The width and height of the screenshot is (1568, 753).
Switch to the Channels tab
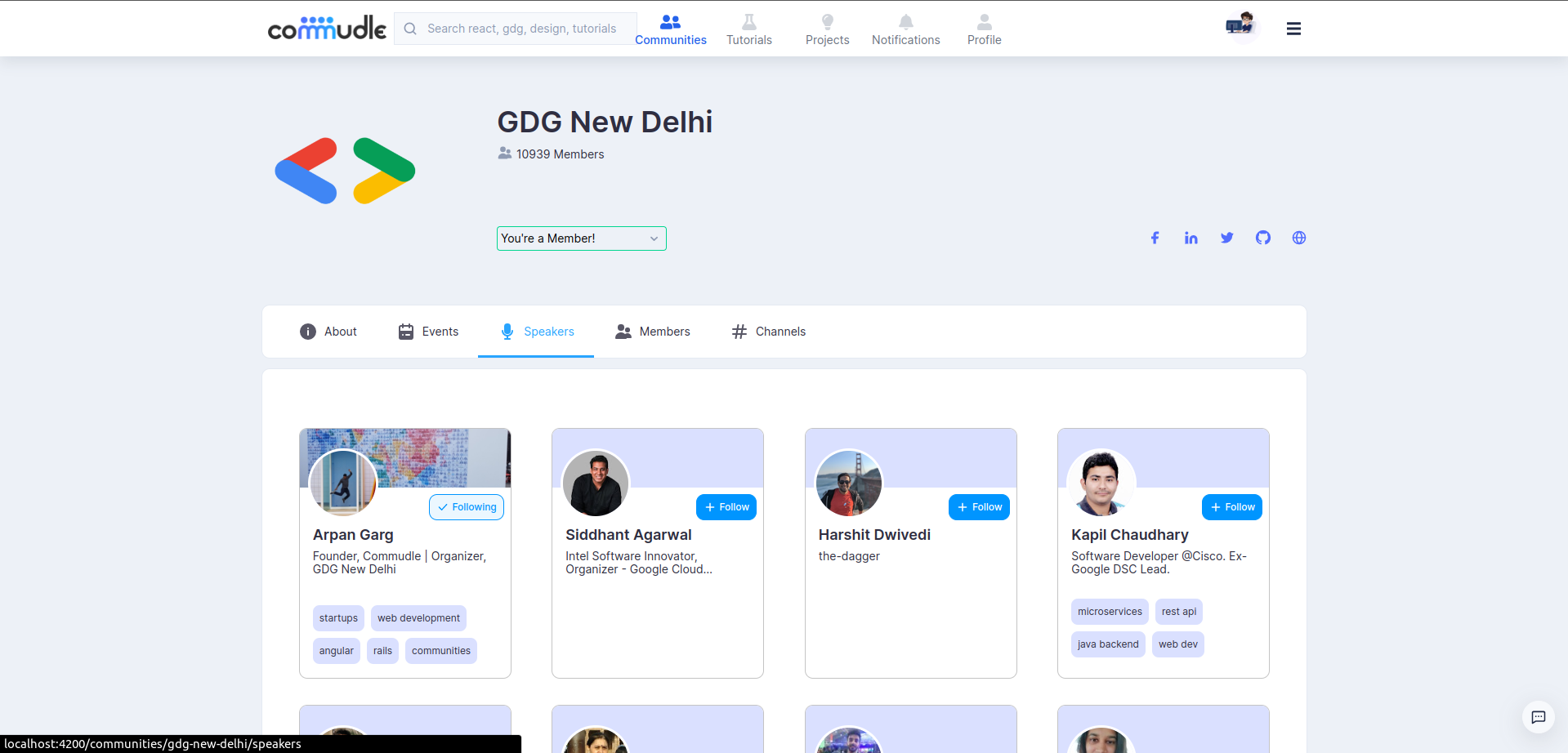point(769,332)
